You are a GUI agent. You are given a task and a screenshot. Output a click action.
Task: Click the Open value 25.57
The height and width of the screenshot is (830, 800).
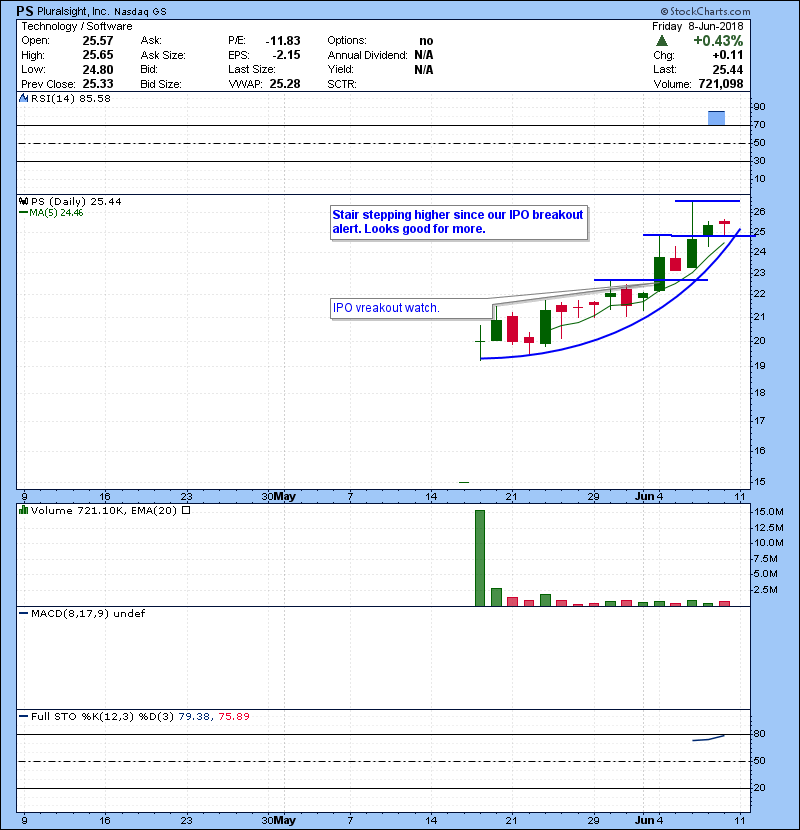coord(98,41)
